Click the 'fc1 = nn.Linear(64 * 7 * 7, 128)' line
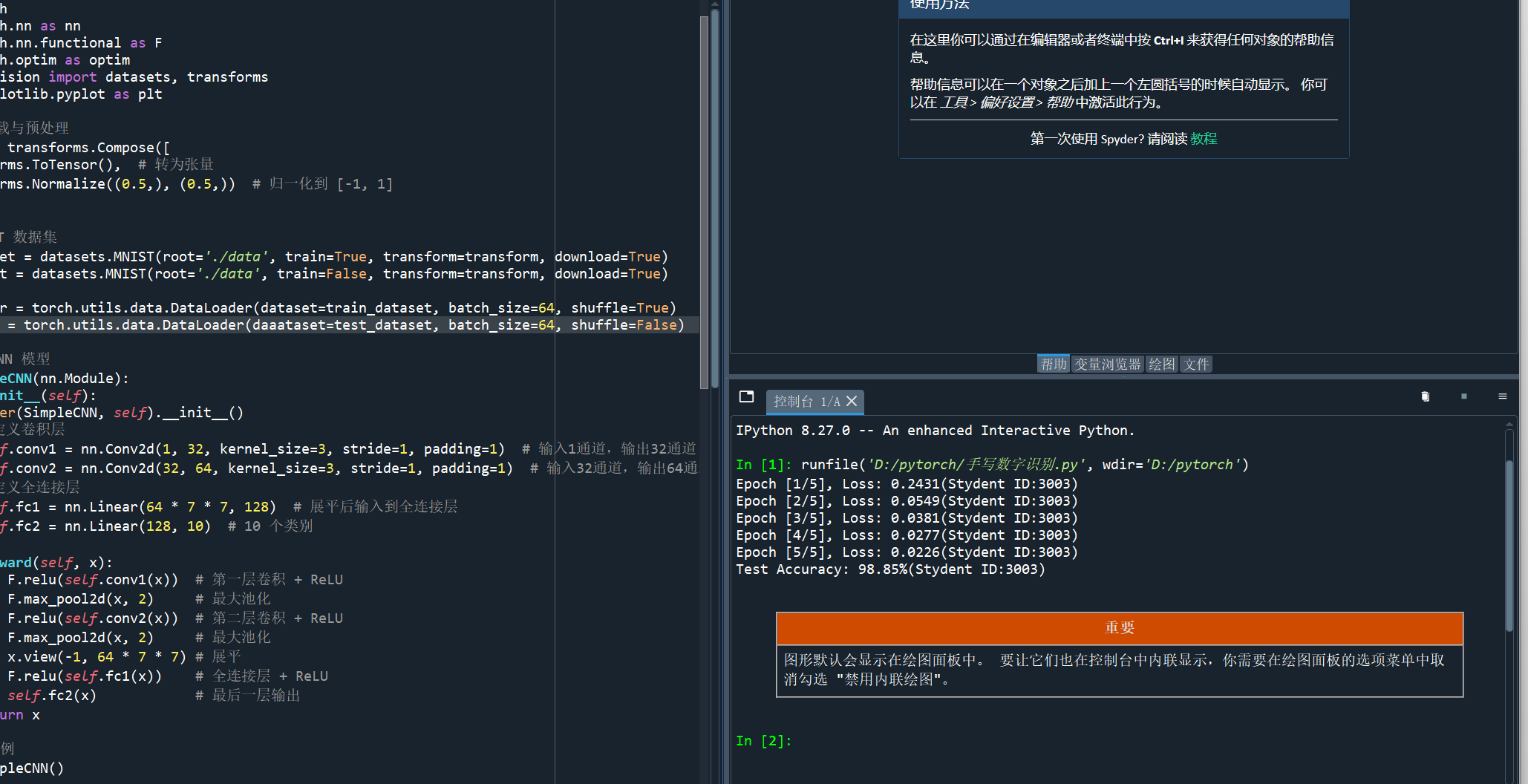Viewport: 1528px width, 784px height. [229, 507]
